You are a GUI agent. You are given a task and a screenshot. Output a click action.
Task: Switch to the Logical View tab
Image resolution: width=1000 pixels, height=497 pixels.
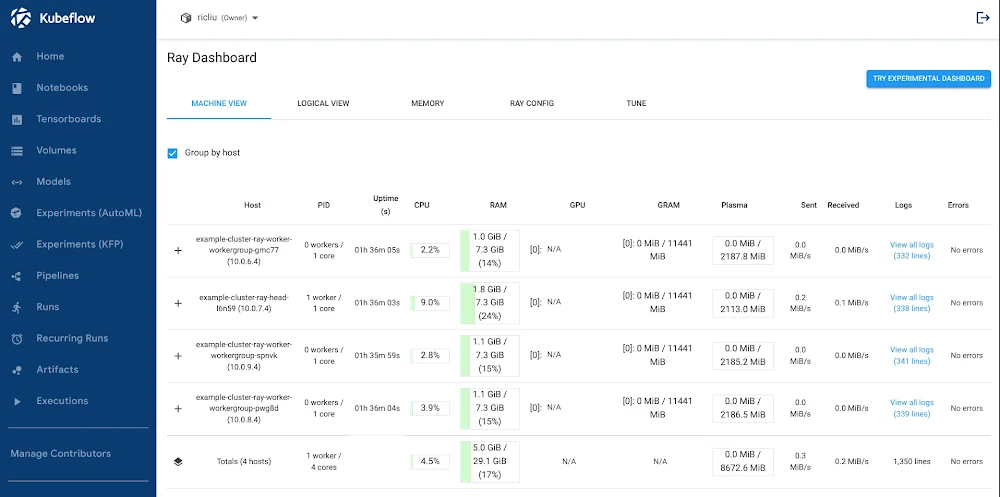click(323, 104)
